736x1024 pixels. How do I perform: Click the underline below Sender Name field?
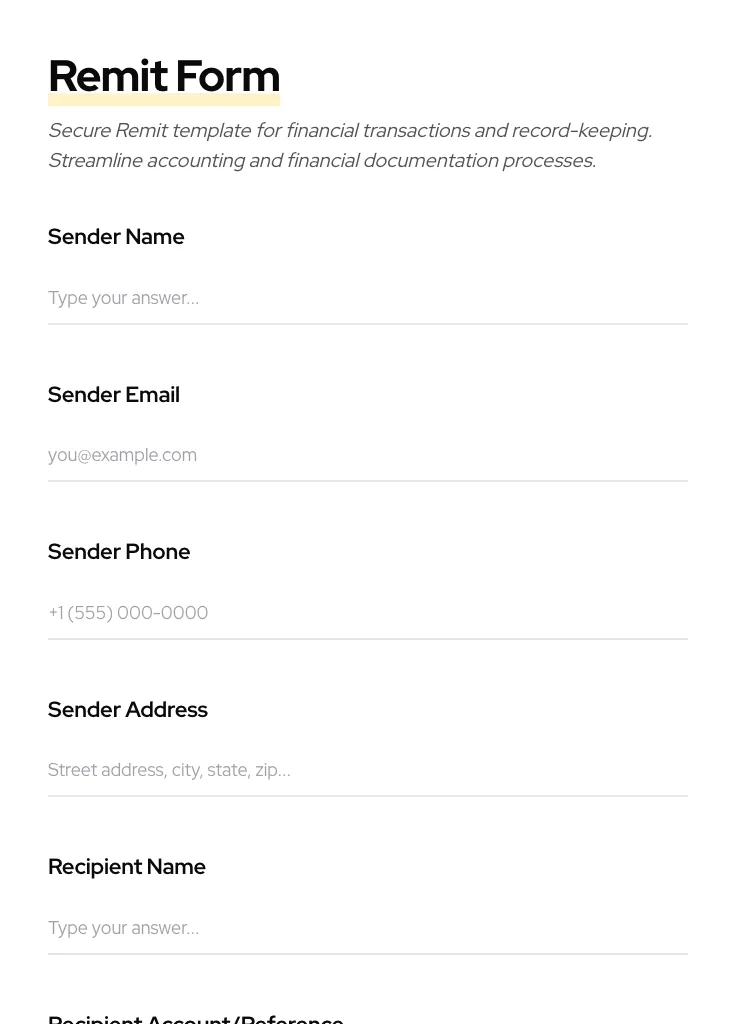[x=367, y=324]
